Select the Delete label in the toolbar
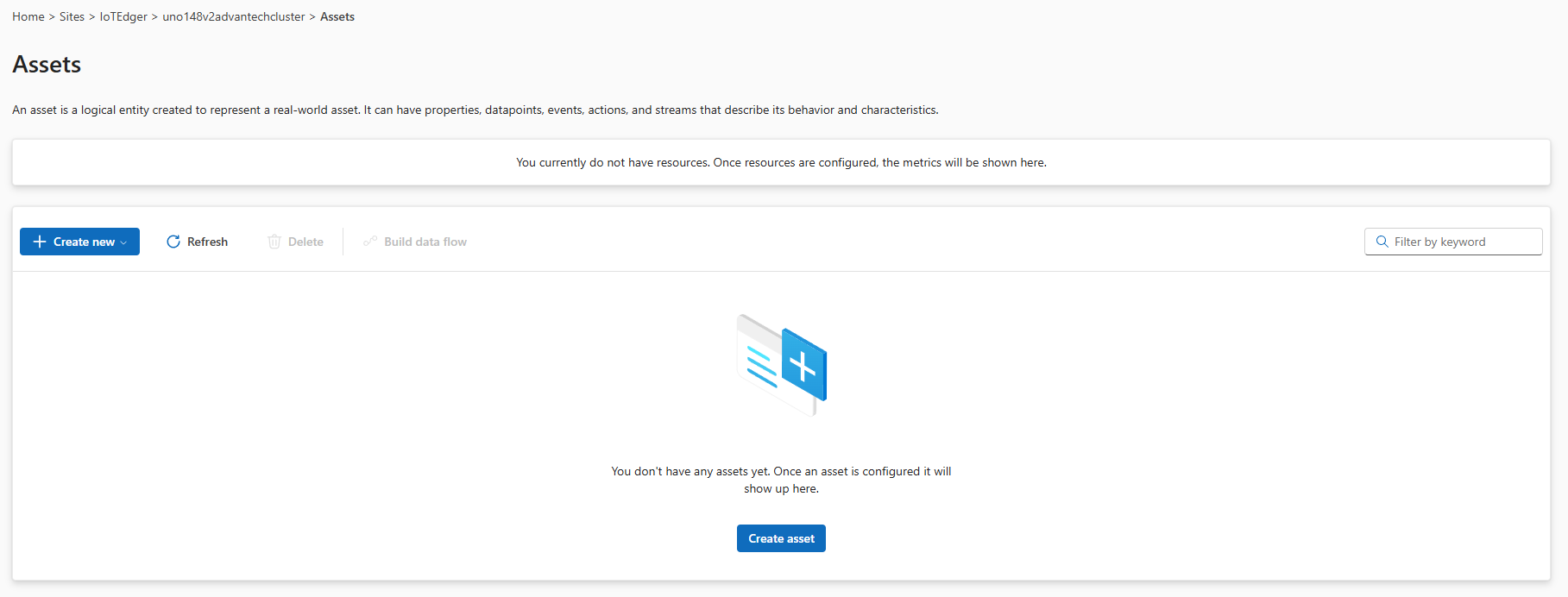The width and height of the screenshot is (1568, 597). pos(305,242)
